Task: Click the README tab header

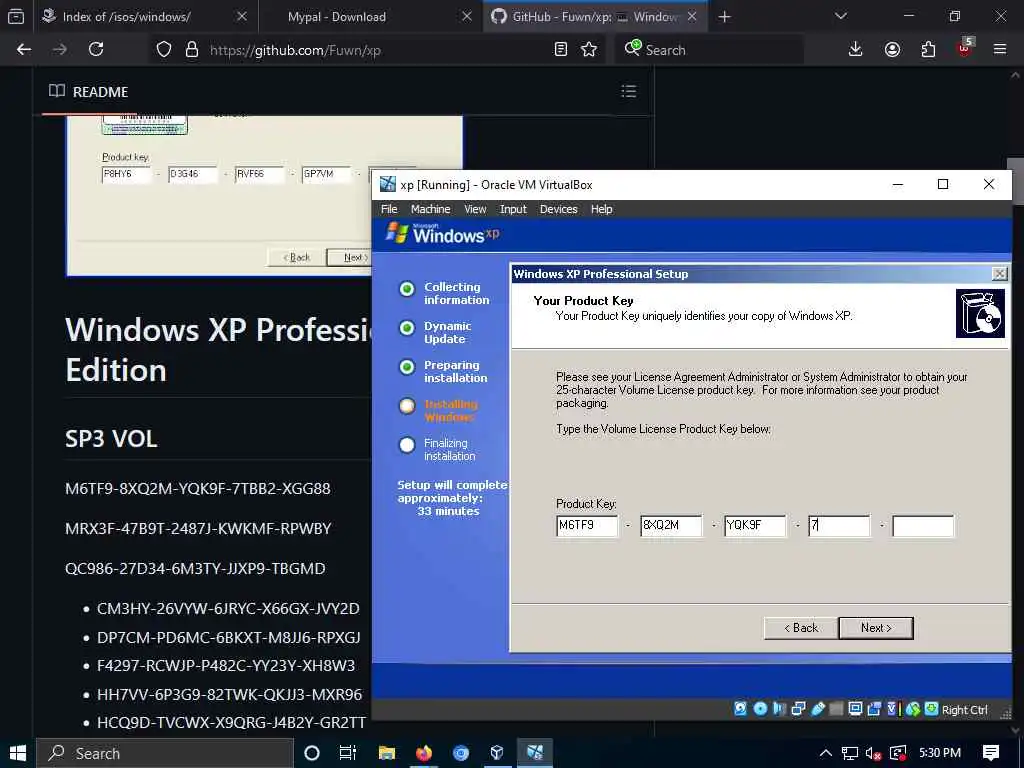Action: (x=89, y=91)
